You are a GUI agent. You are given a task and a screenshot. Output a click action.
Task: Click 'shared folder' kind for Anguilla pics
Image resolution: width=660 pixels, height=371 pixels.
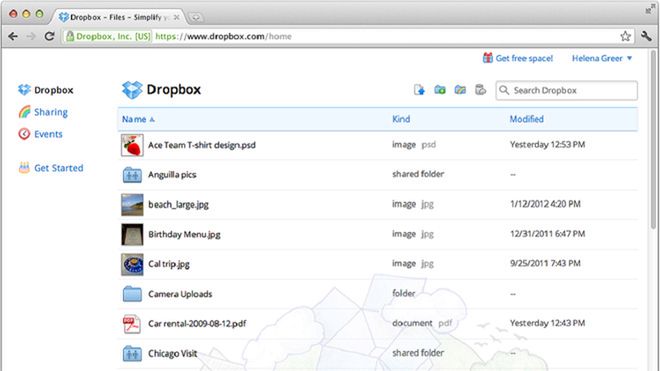(x=418, y=174)
